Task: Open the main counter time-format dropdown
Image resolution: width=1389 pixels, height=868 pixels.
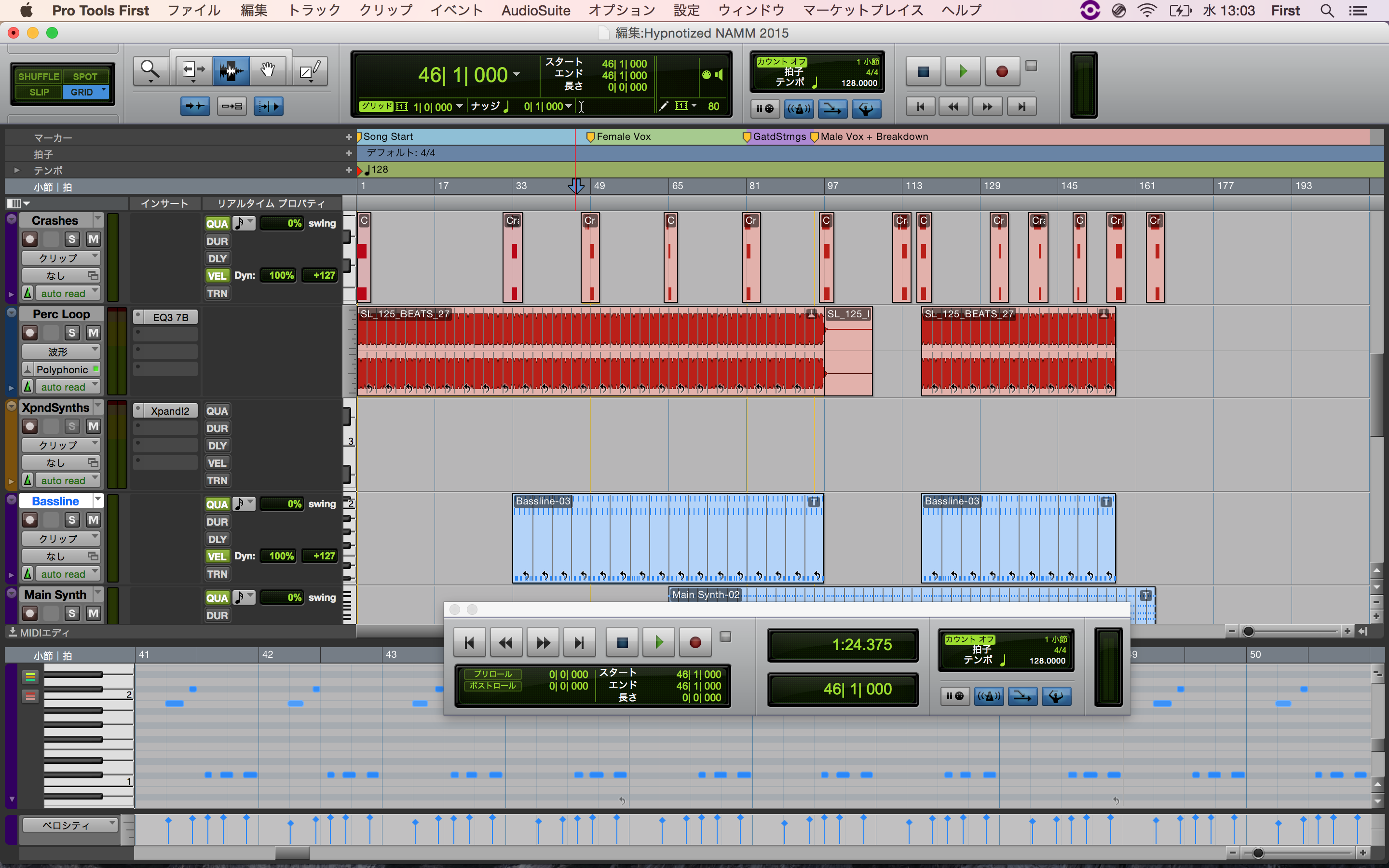Action: coord(517,75)
